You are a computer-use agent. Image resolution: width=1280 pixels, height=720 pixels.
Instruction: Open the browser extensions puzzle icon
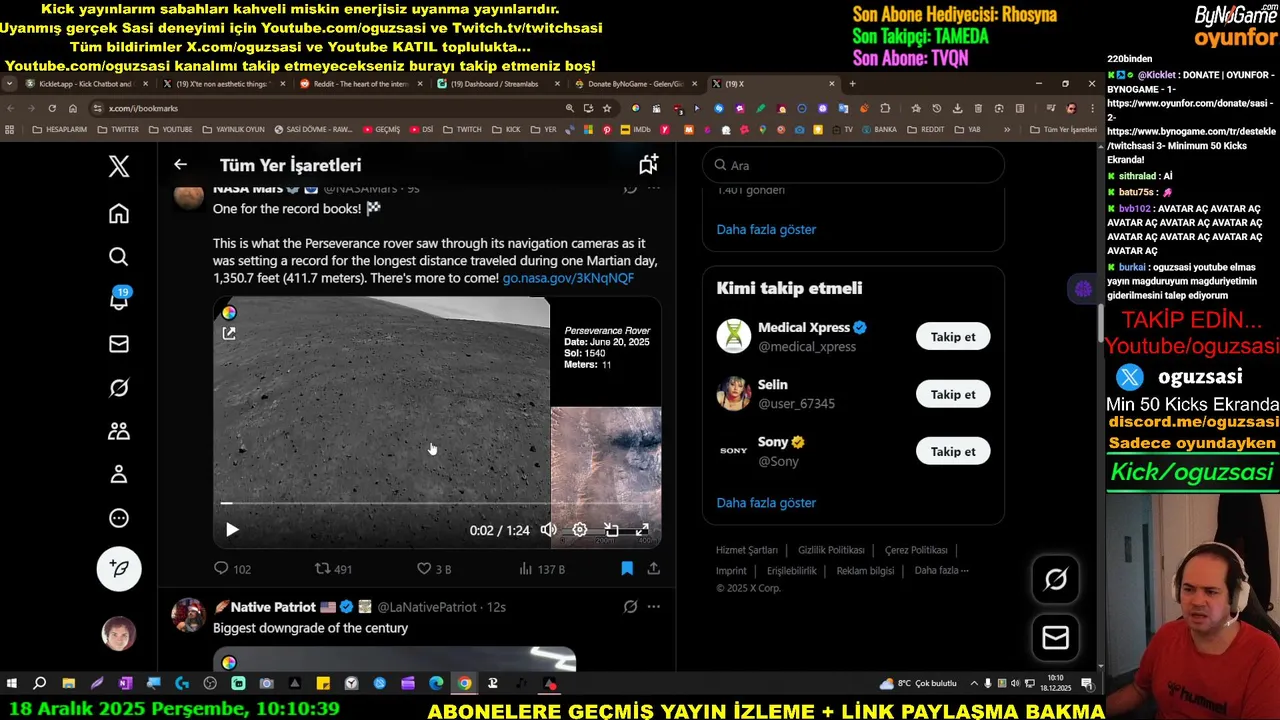885,108
